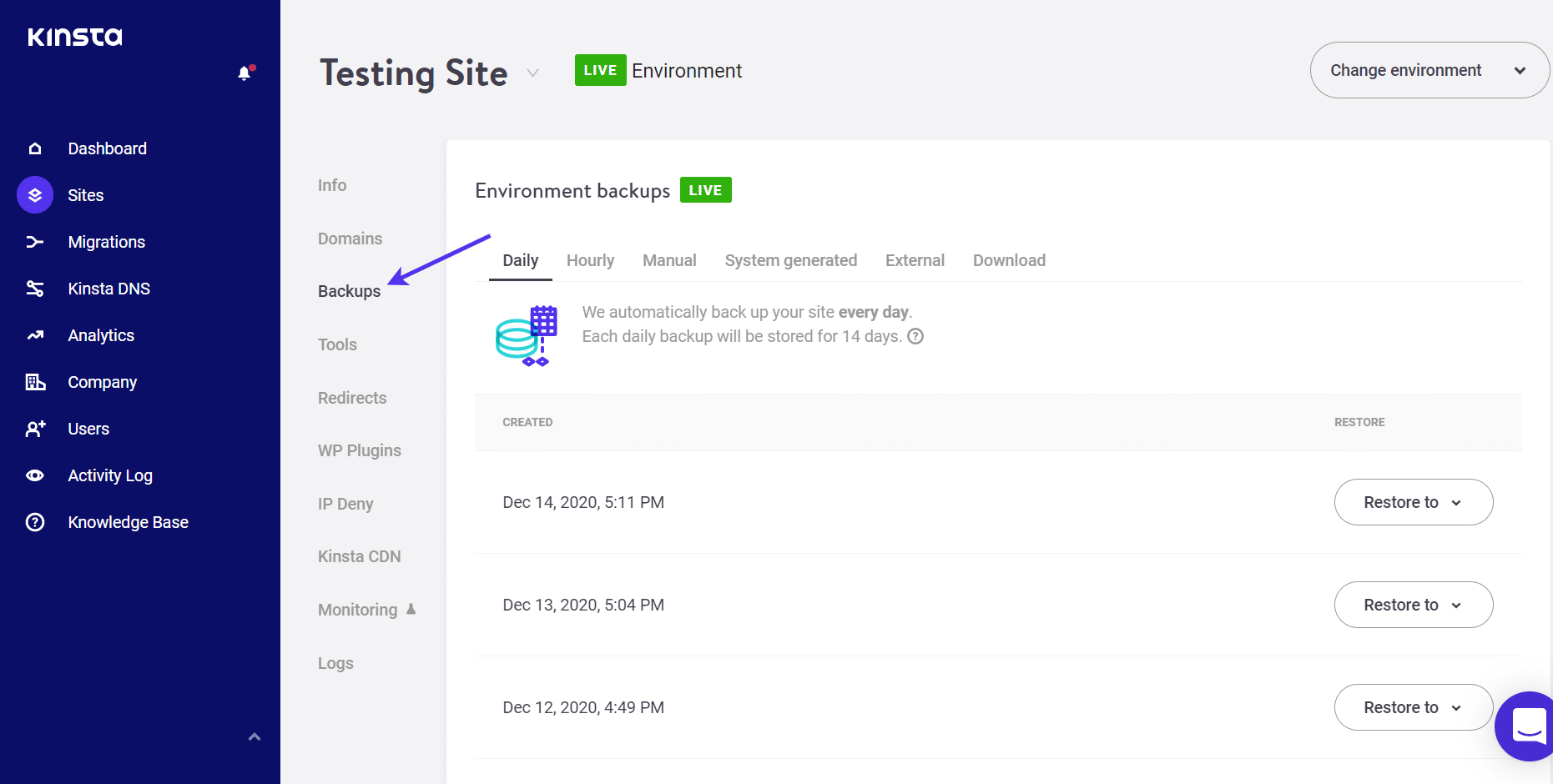Open Knowledge Base from the sidebar
The image size is (1553, 784).
pos(128,522)
